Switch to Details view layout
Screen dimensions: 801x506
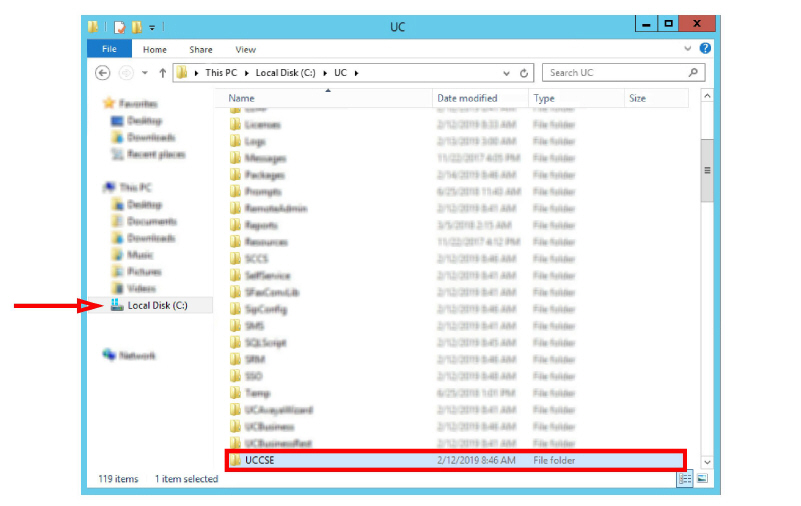(685, 479)
